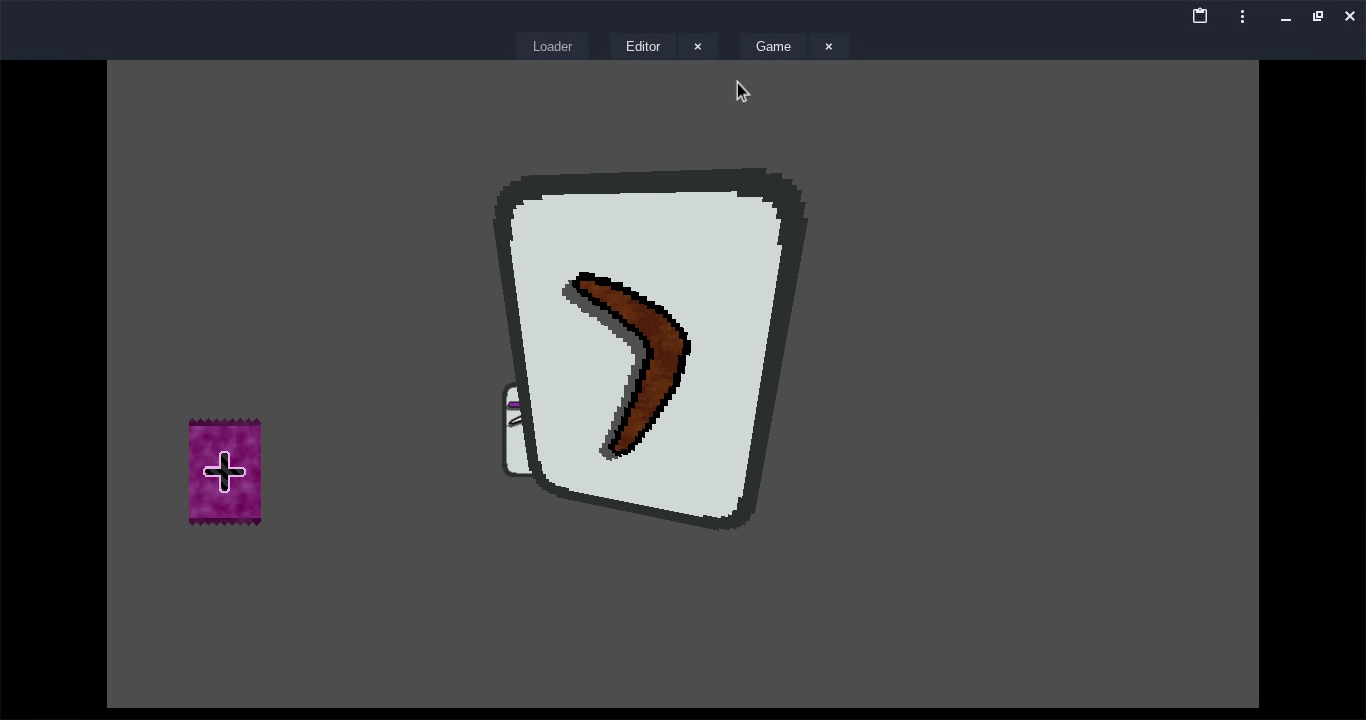Click empty gray canvas below the purple card
The width and height of the screenshot is (1366, 720).
pos(225,610)
